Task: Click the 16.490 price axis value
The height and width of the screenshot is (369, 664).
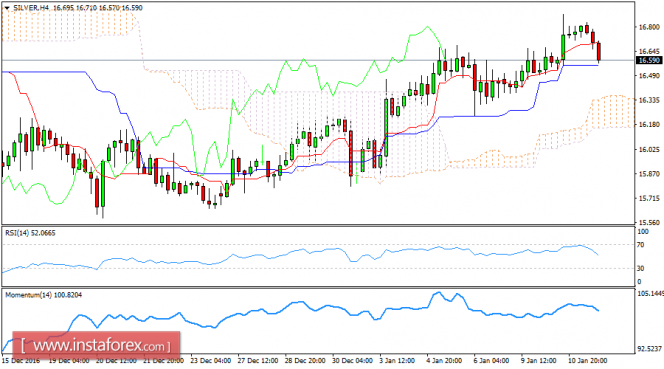Action: coord(649,75)
